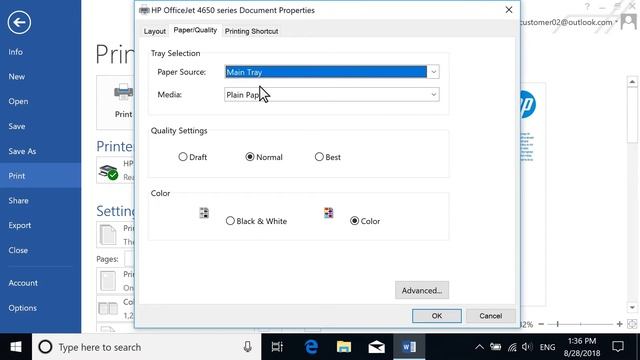The width and height of the screenshot is (640, 360).
Task: Select Color printing
Action: [x=354, y=221]
